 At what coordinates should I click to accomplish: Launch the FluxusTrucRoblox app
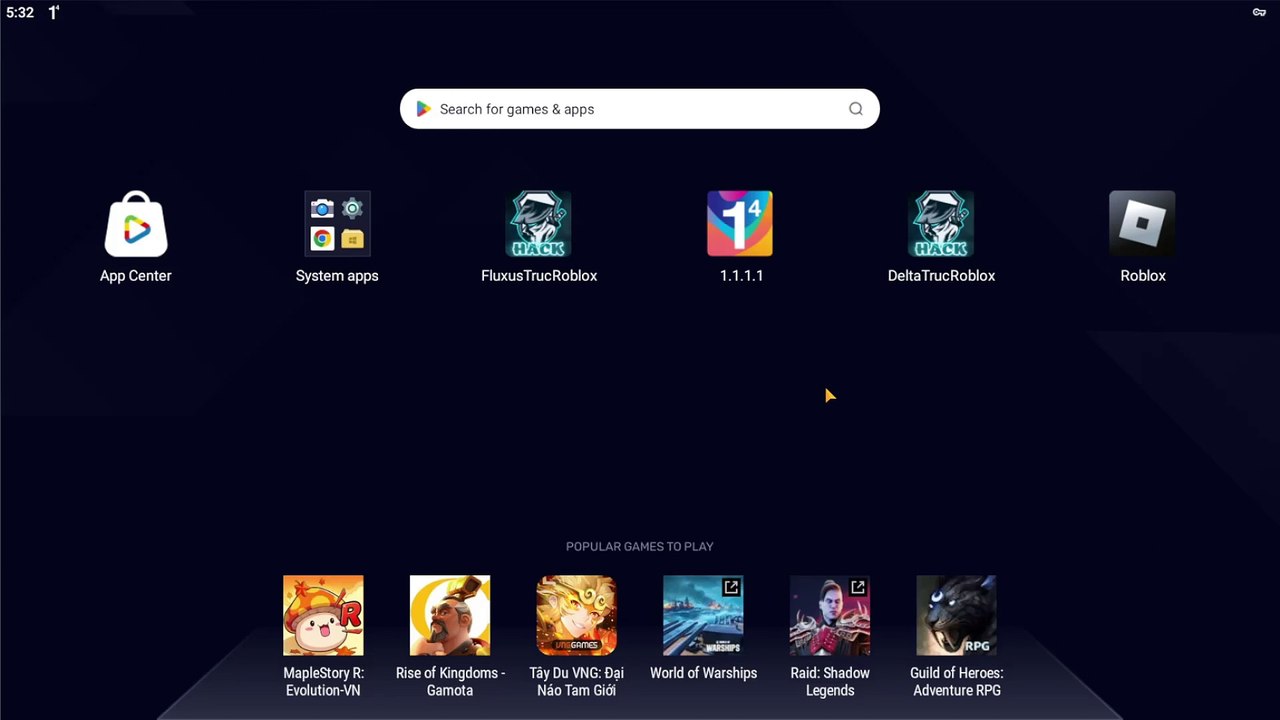[538, 225]
